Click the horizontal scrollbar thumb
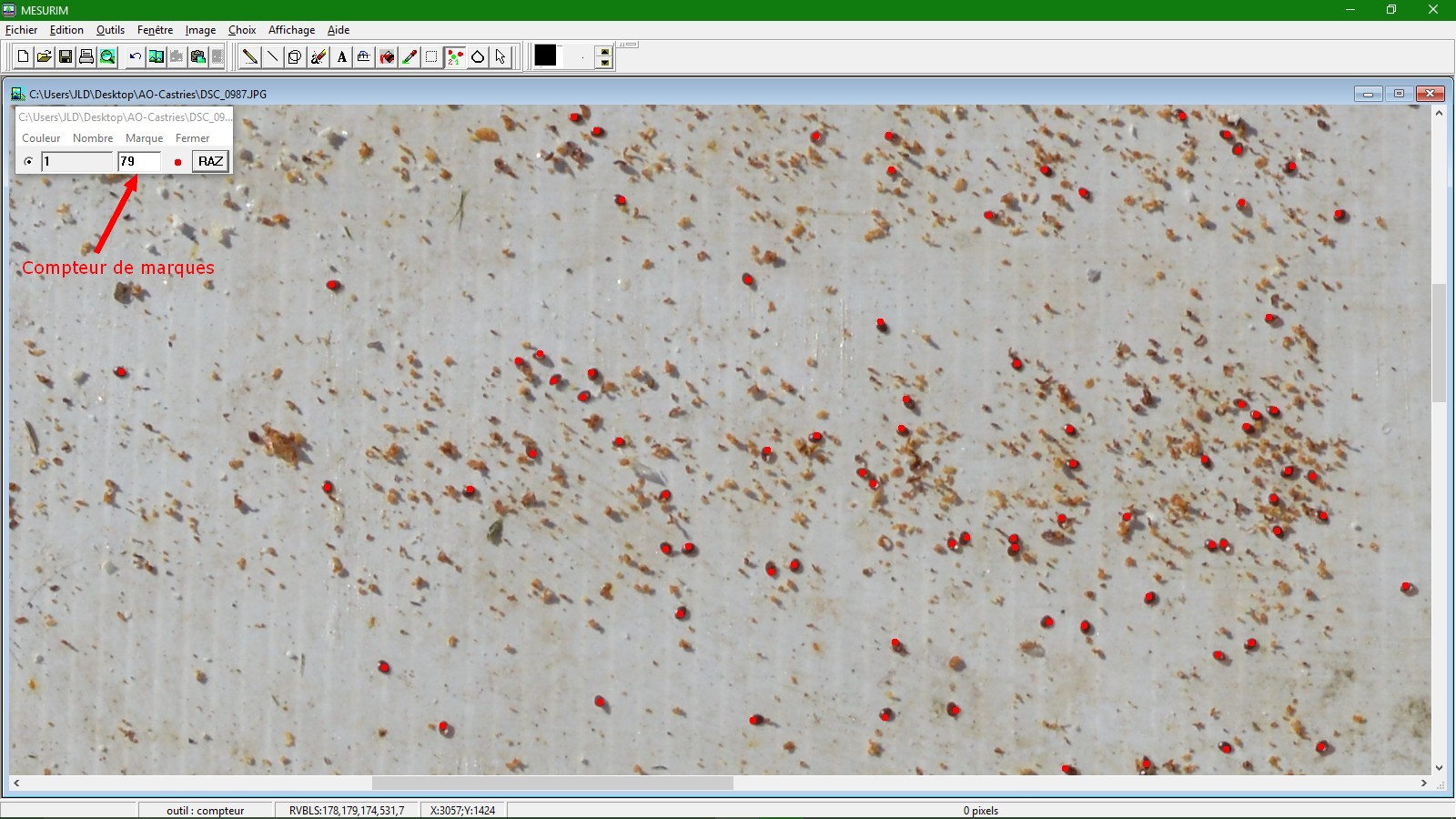1456x819 pixels. (552, 784)
